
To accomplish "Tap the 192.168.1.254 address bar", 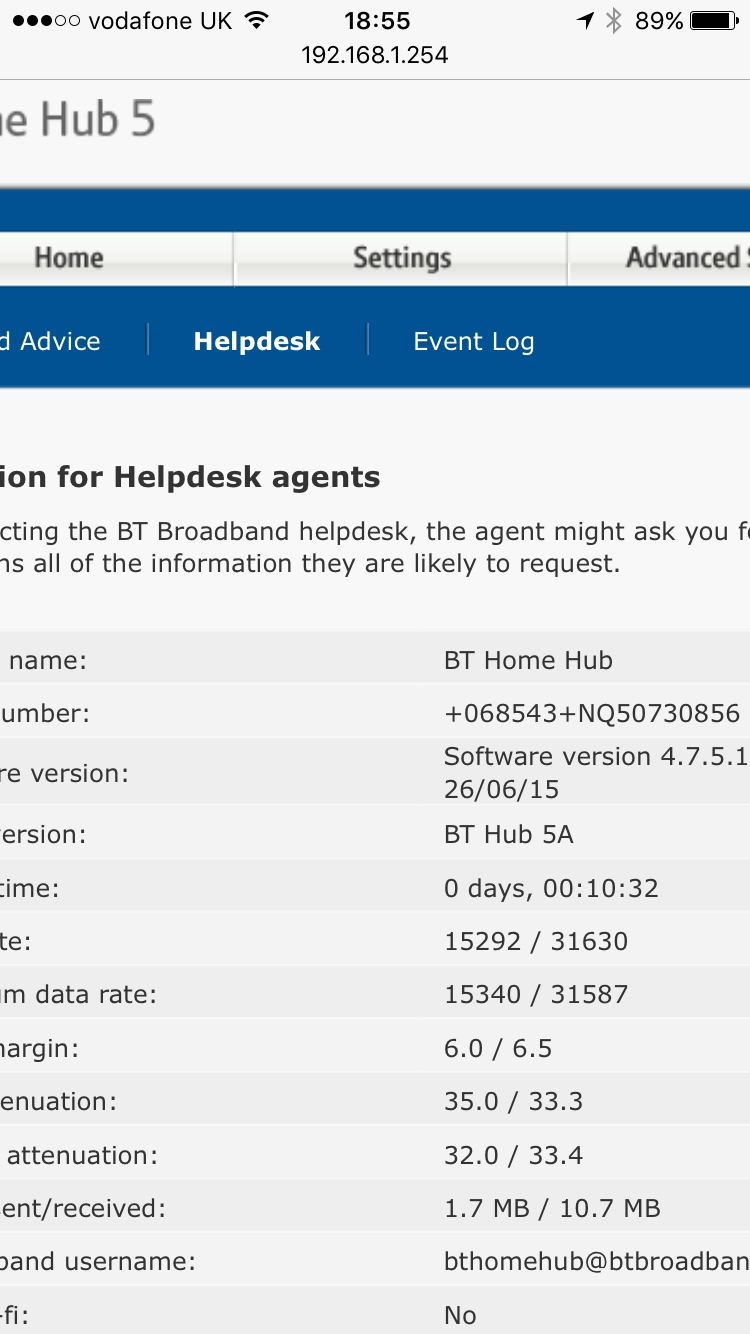I will (375, 54).
